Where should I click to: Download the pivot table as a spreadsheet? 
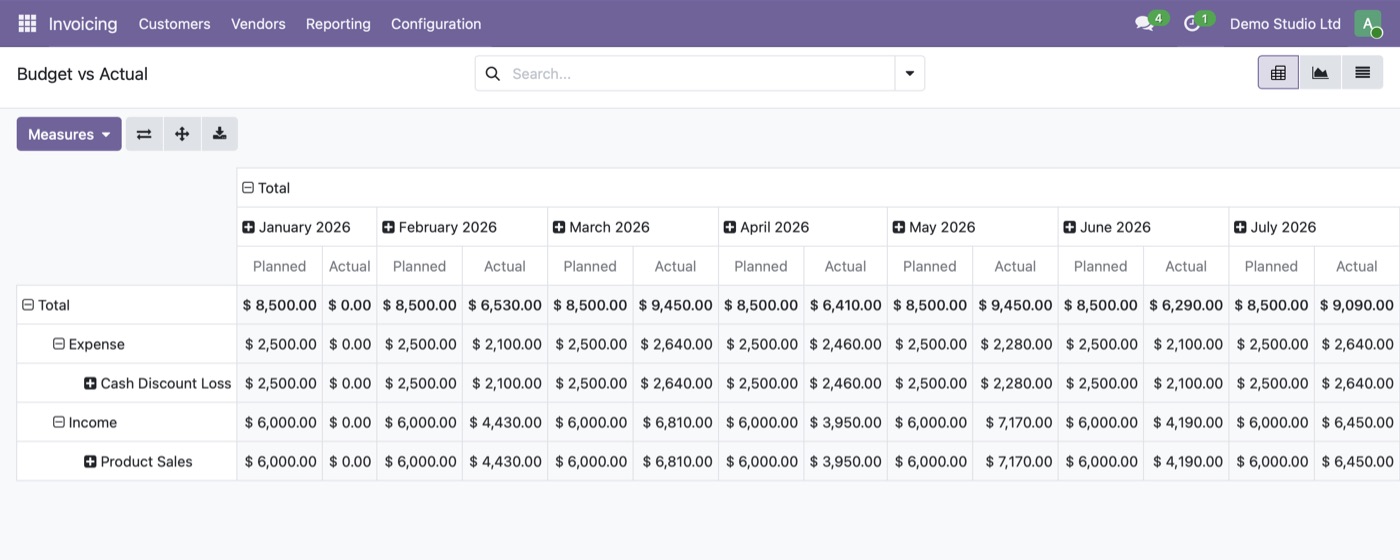coord(219,134)
